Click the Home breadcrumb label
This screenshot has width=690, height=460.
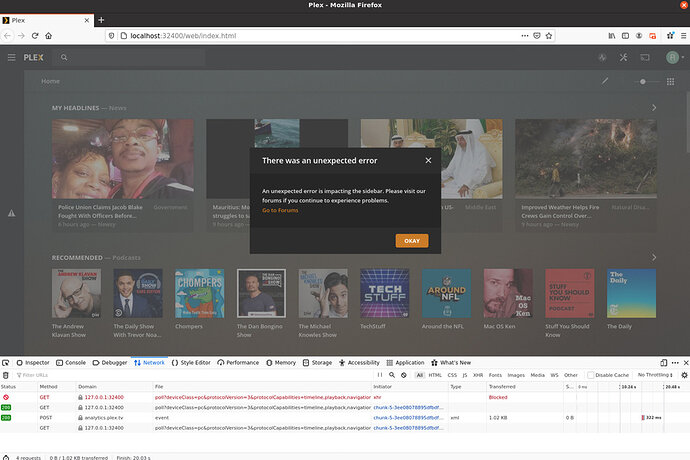click(50, 81)
